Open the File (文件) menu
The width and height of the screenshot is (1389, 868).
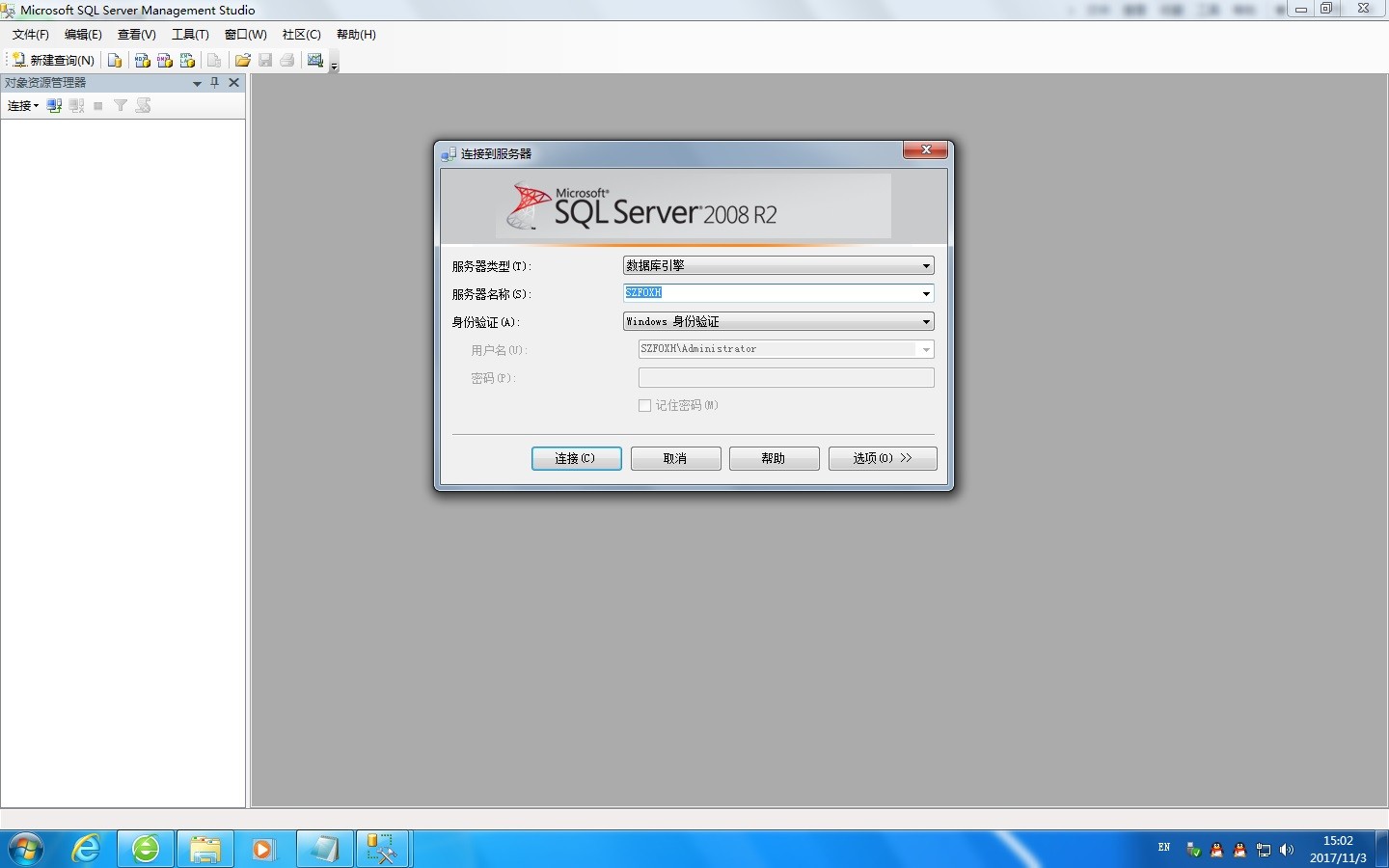(31, 35)
